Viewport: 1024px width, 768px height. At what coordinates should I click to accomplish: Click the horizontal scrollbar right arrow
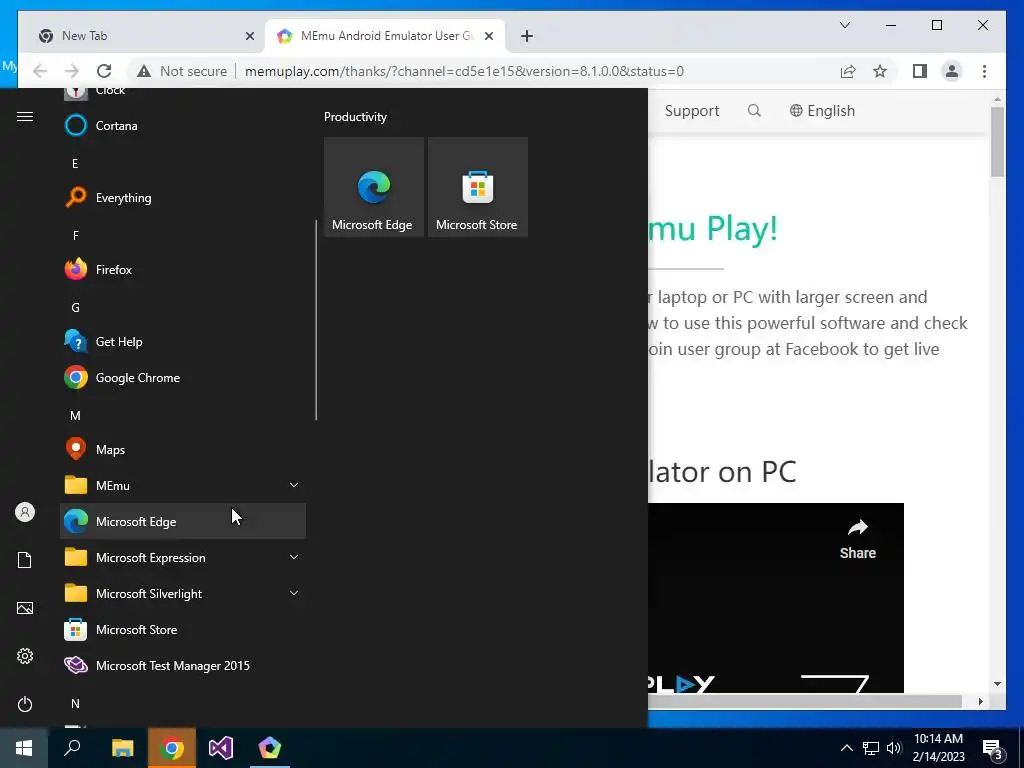(x=980, y=701)
